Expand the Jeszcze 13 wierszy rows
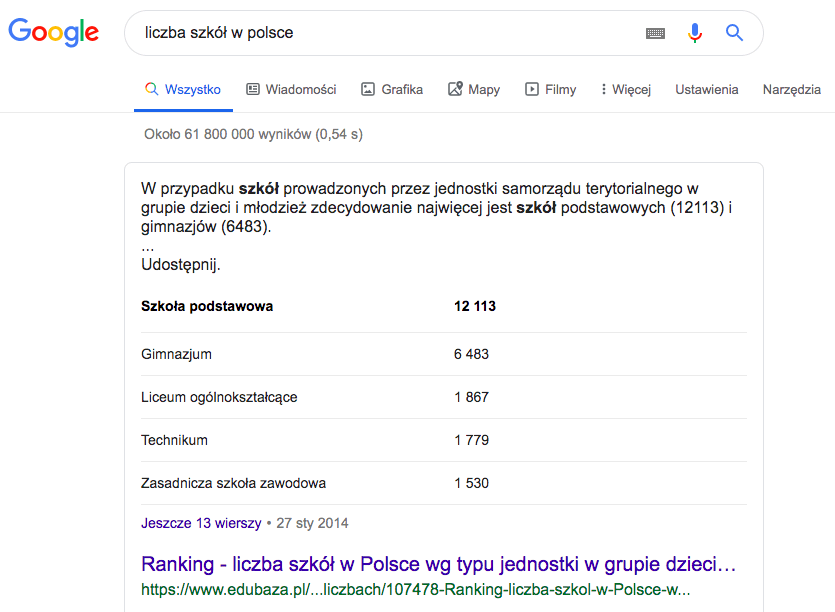 201,523
